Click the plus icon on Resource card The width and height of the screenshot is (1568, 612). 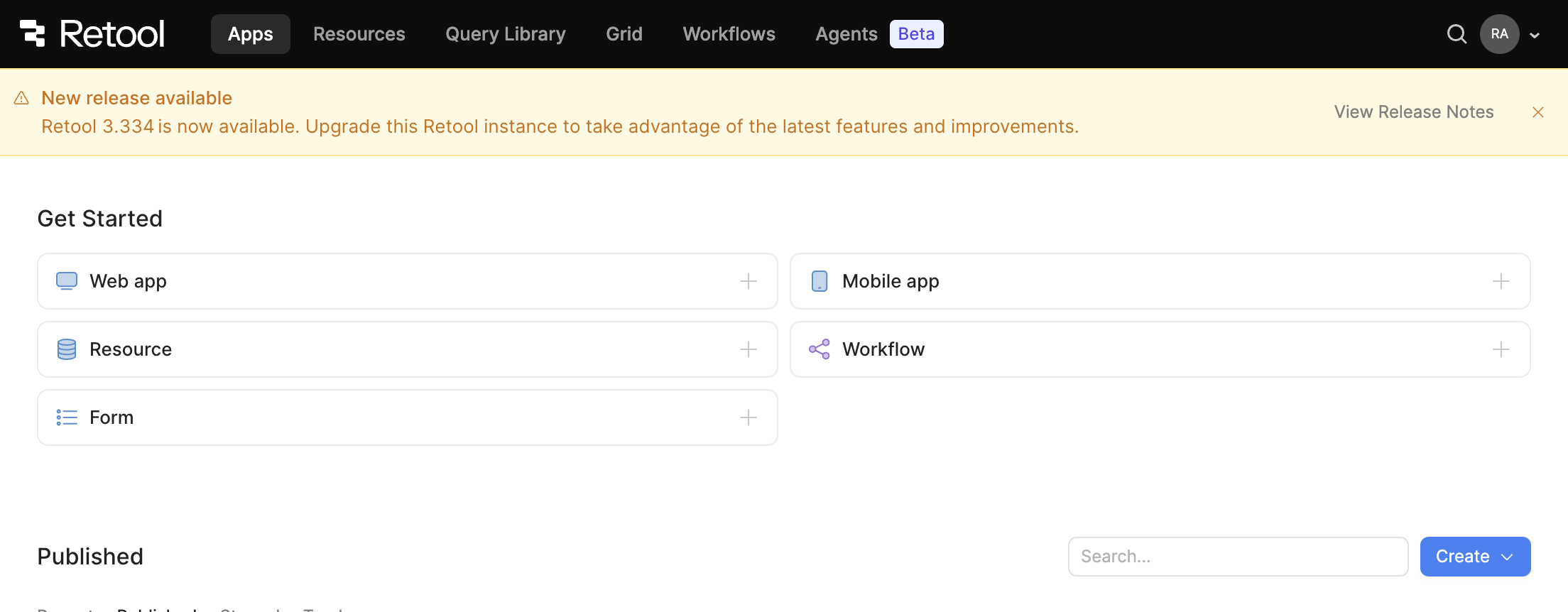pos(748,349)
